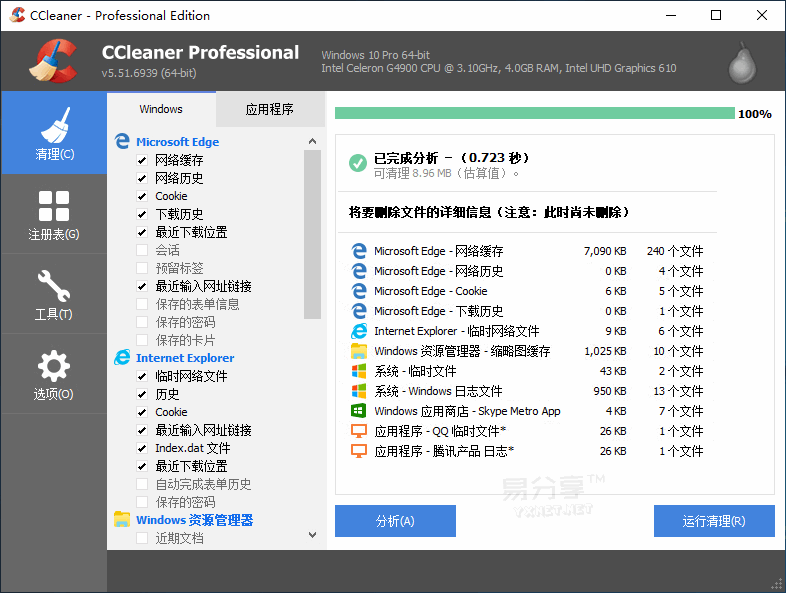Click the 240 个文件 count value
The height and width of the screenshot is (593, 786).
675,251
